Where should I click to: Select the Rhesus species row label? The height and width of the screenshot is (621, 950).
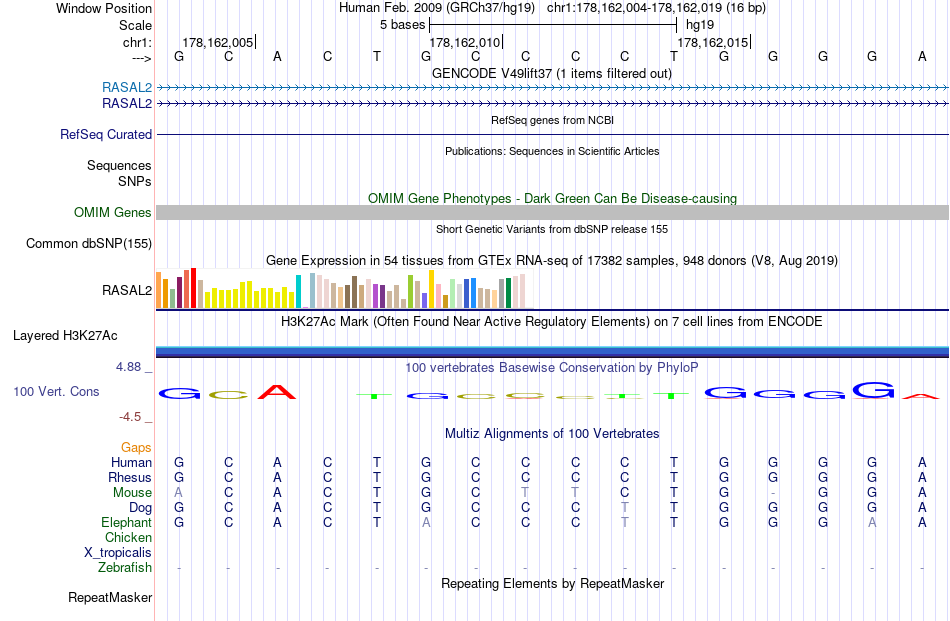[130, 477]
